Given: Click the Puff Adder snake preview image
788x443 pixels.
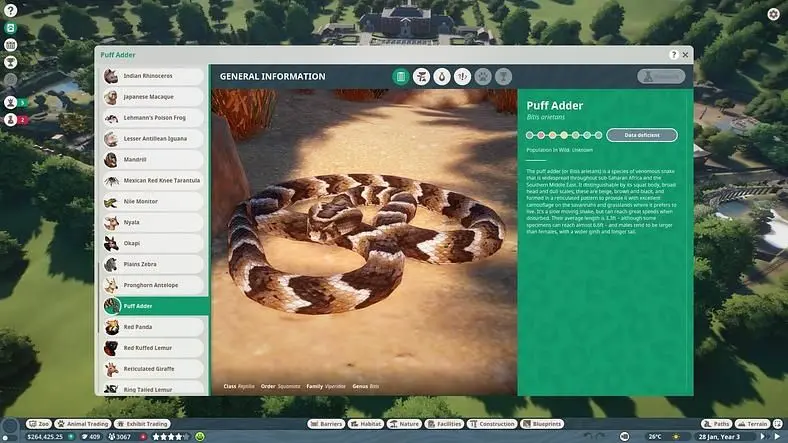Looking at the screenshot, I should pos(364,242).
